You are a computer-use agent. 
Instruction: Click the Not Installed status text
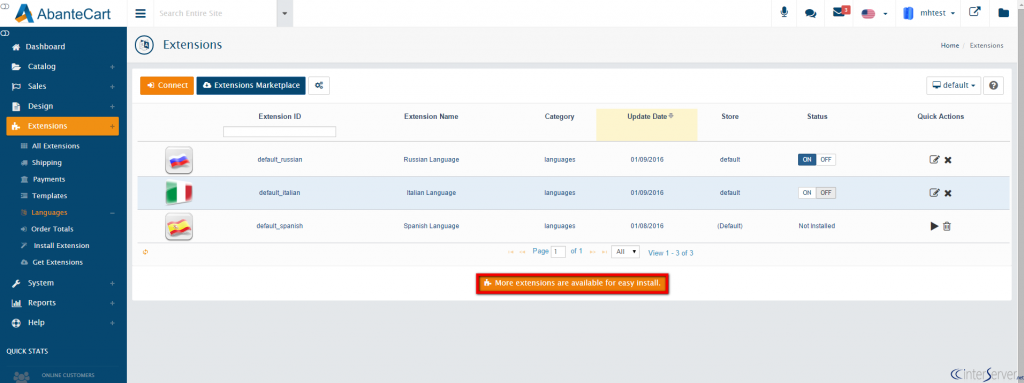tap(816, 226)
